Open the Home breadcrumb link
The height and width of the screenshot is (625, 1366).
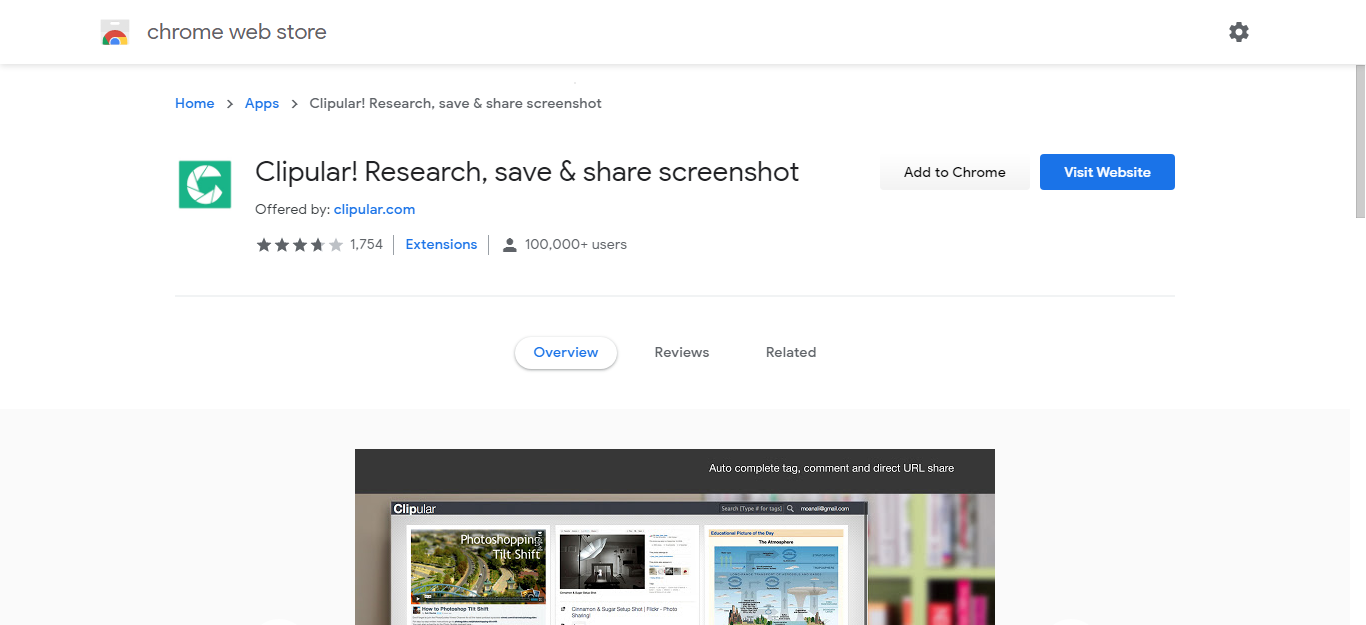(195, 103)
